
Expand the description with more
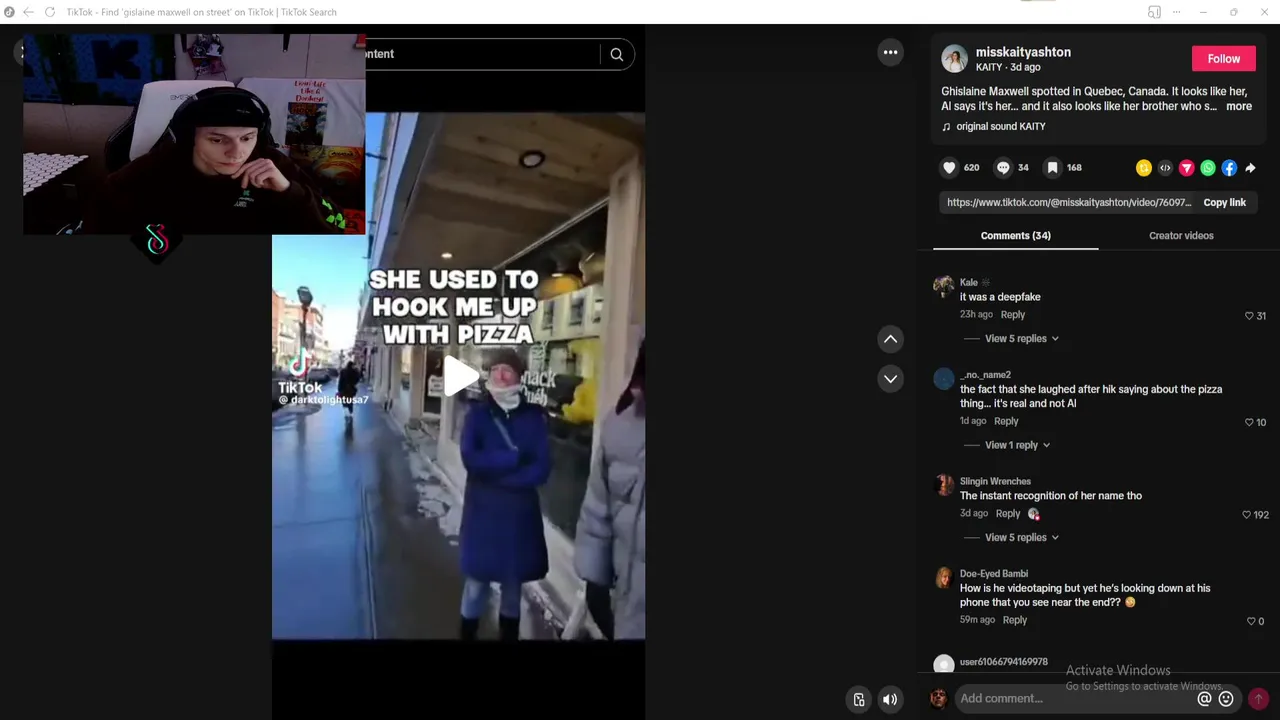pos(1239,106)
